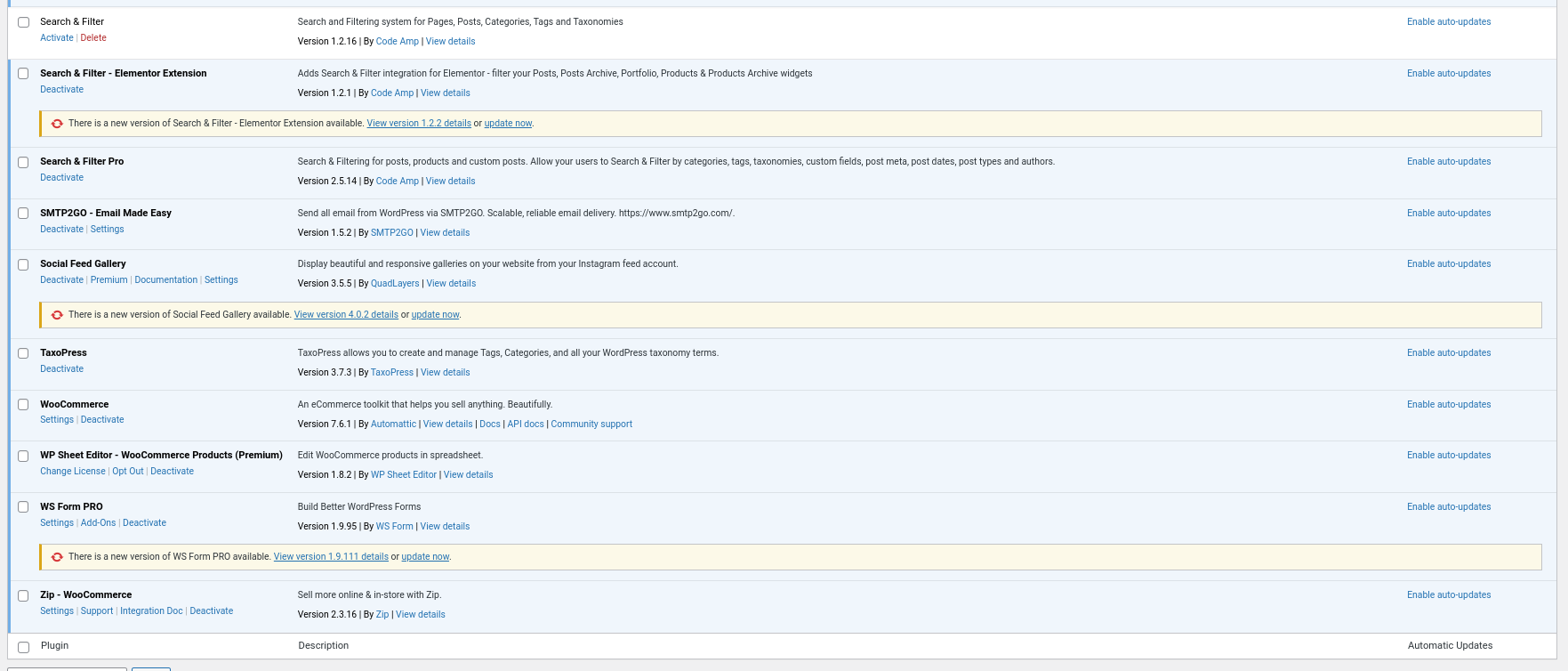Click update icon in WS Form PRO notice
The height and width of the screenshot is (671, 1568).
[57, 557]
